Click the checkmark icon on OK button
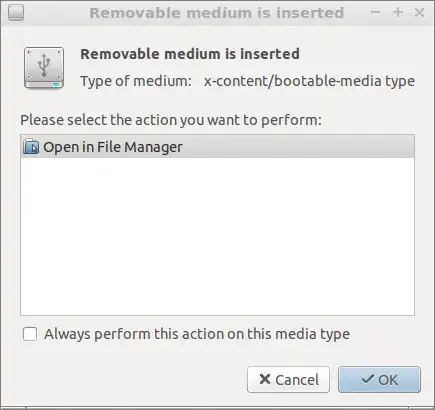 tap(368, 379)
